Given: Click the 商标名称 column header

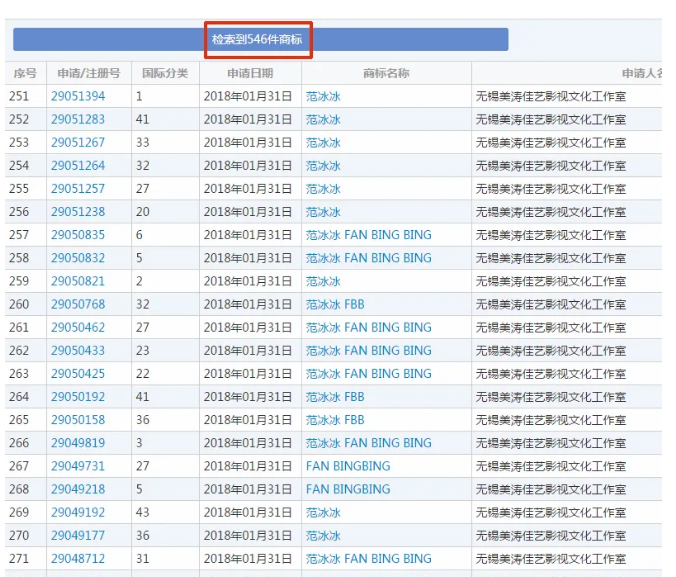Looking at the screenshot, I should [x=385, y=74].
